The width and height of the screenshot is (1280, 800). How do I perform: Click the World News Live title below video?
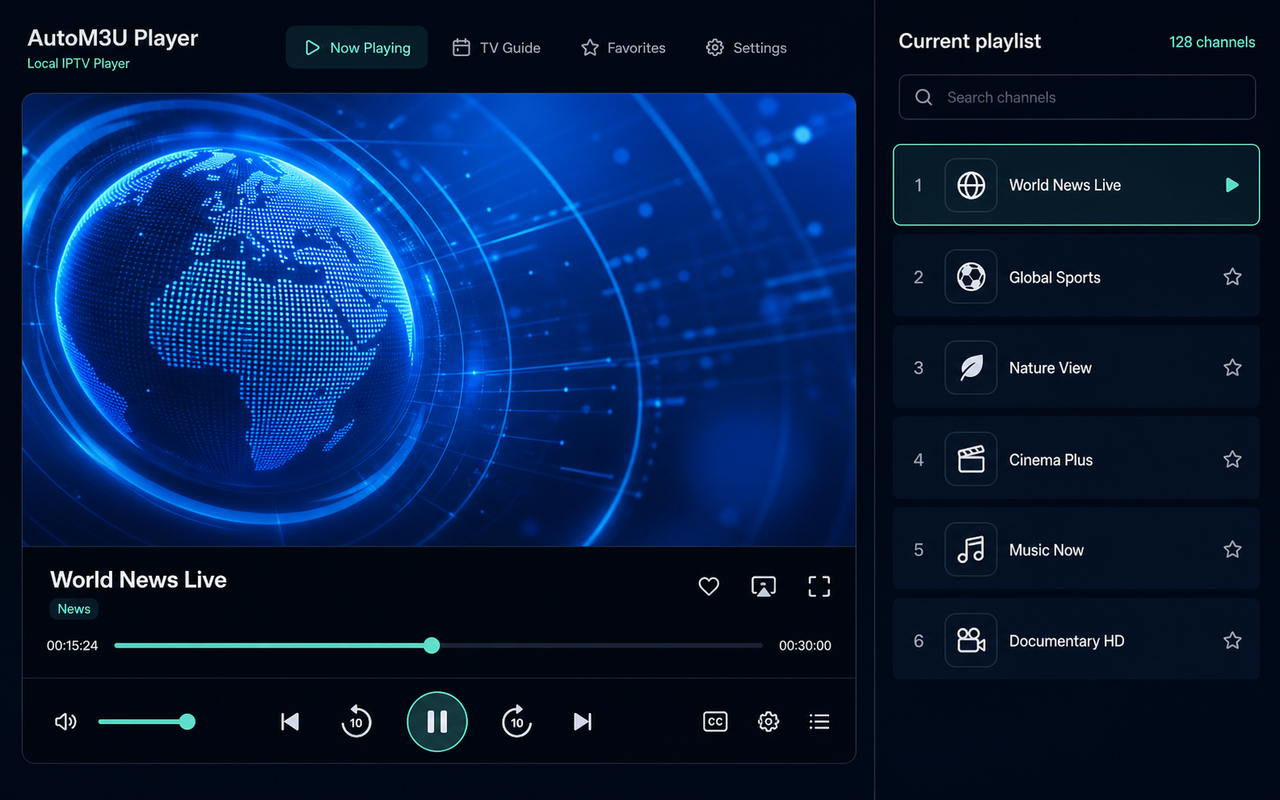[138, 580]
